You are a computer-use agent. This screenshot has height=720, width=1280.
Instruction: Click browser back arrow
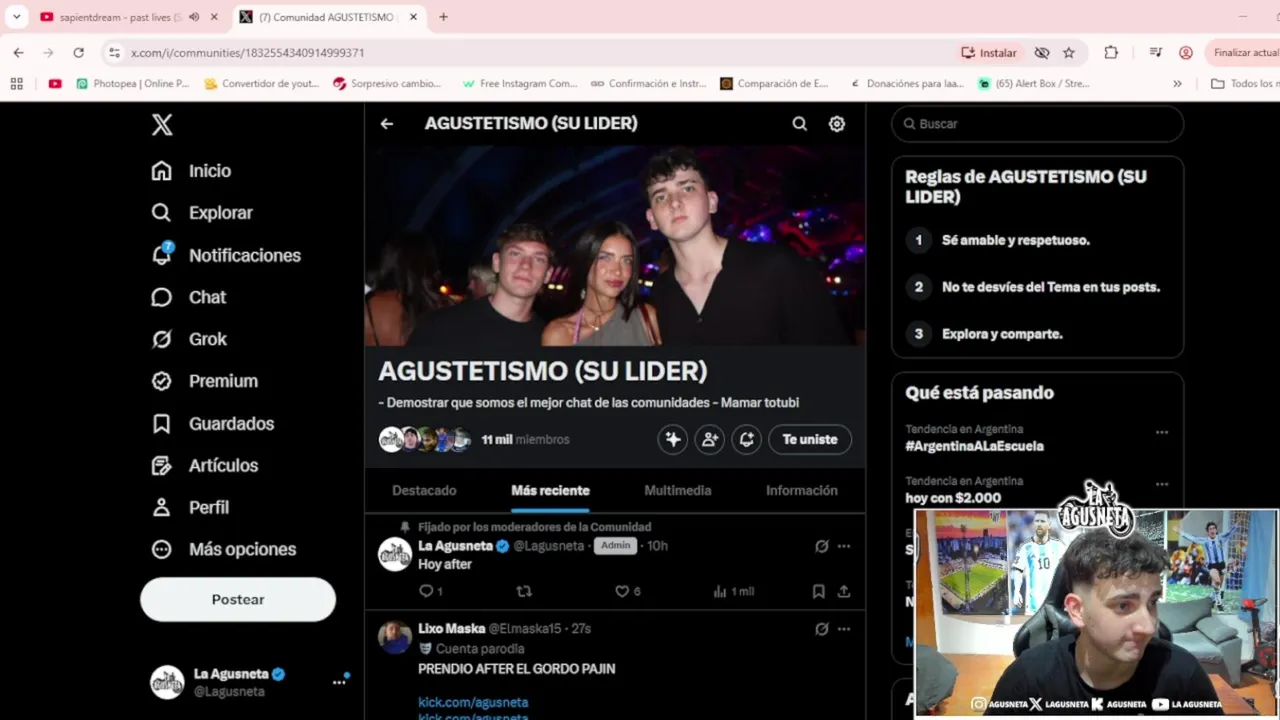[18, 52]
